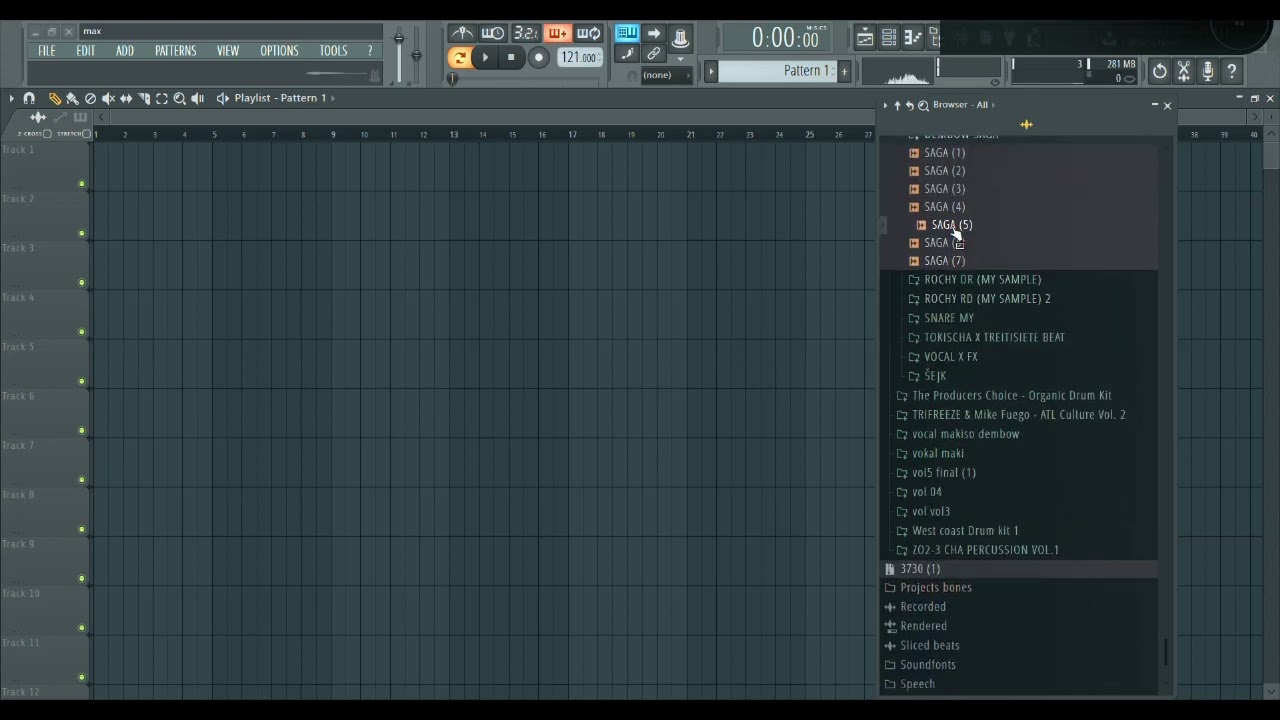Open the FILE menu
Viewport: 1280px width, 720px height.
point(47,51)
